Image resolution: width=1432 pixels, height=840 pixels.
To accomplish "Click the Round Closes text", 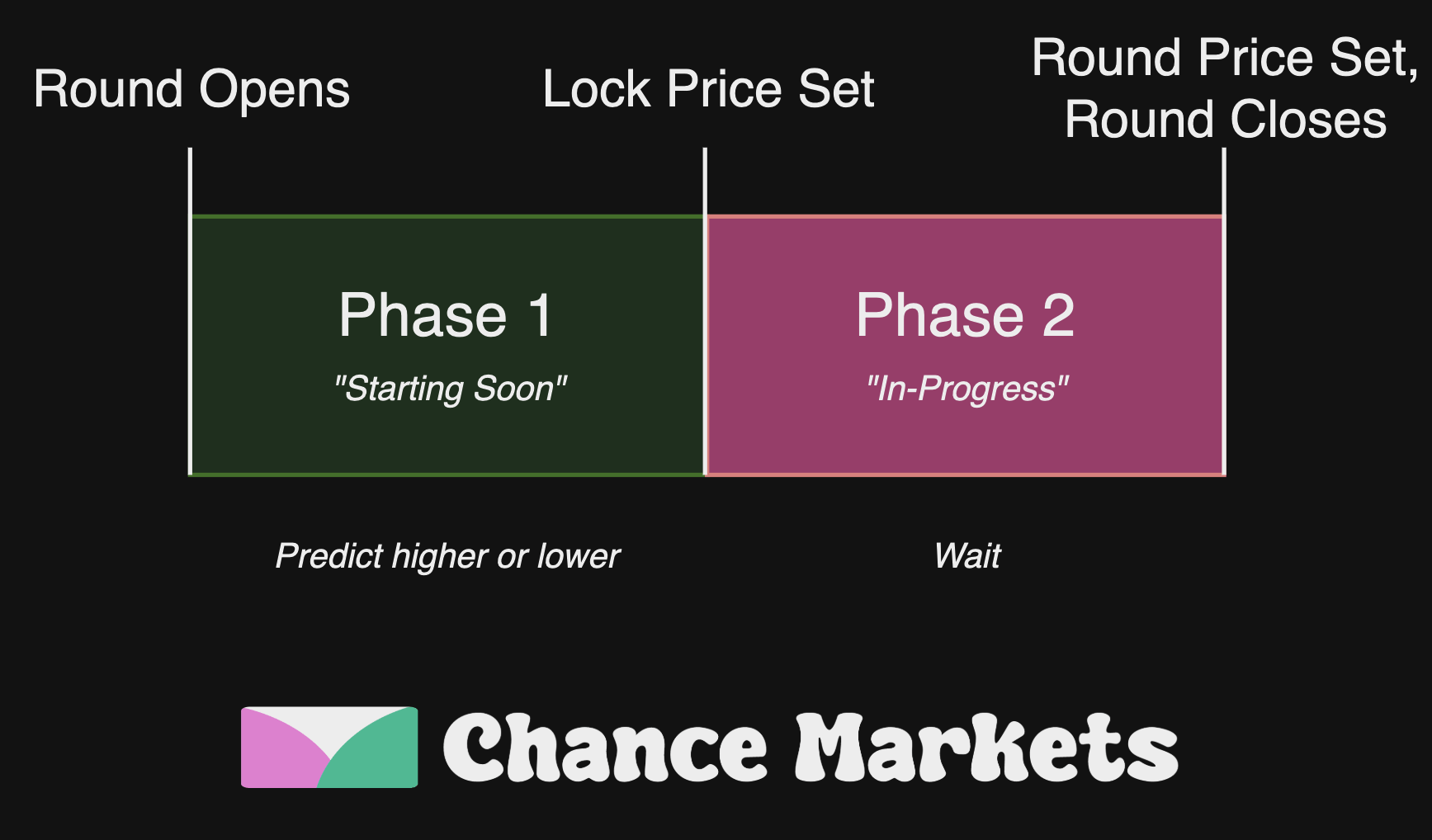I will coord(1226,120).
